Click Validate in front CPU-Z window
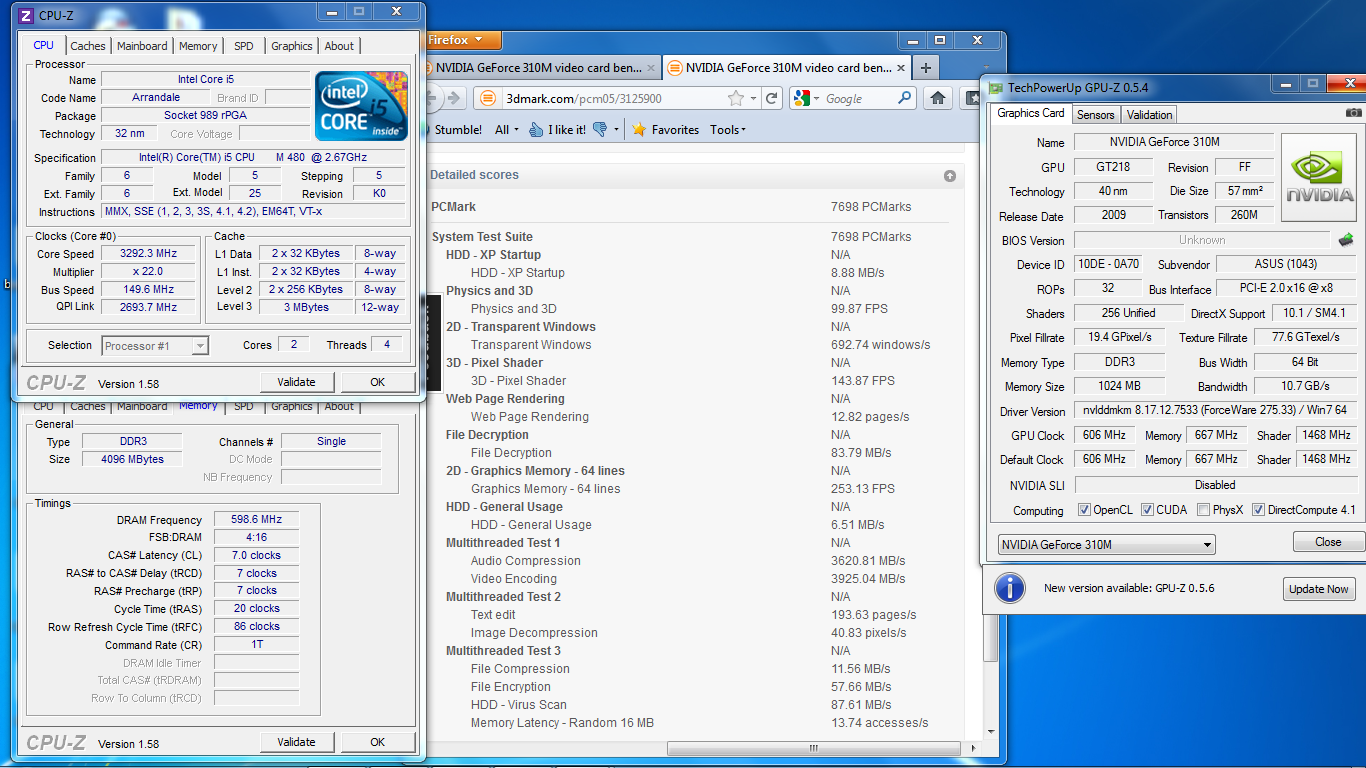The image size is (1366, 768). (x=296, y=382)
